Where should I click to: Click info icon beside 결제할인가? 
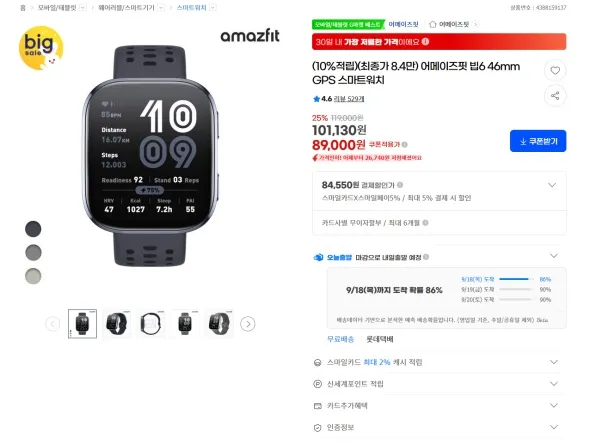[x=400, y=185]
